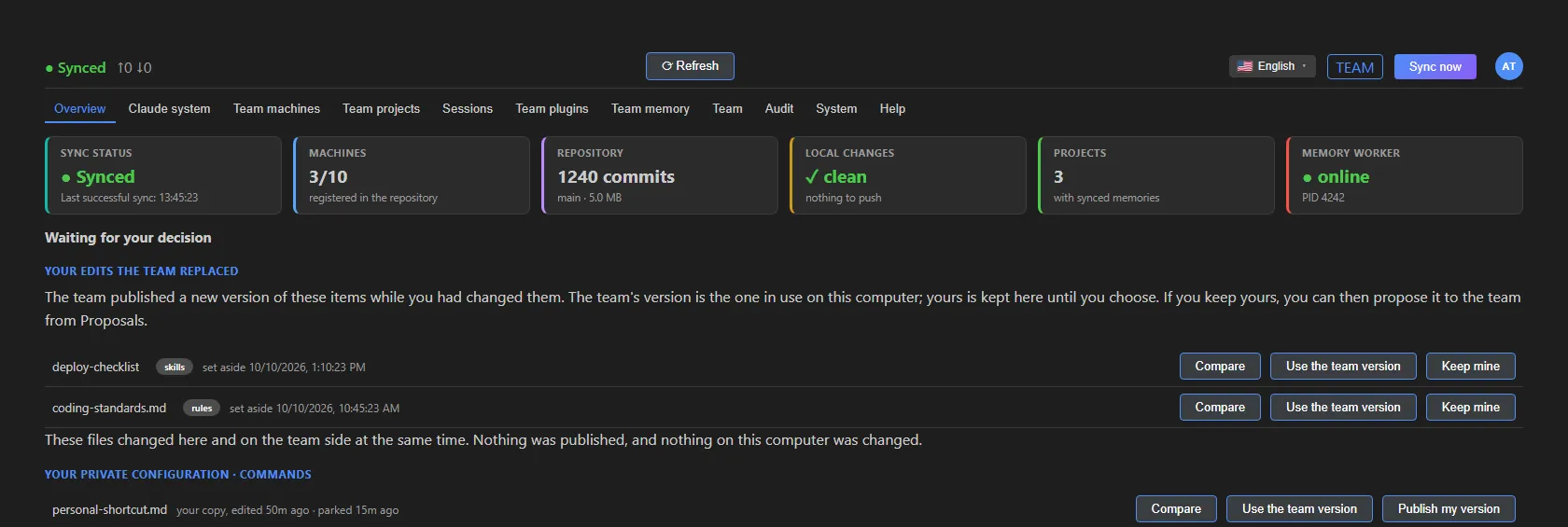Image resolution: width=1568 pixels, height=527 pixels.
Task: Go to the Sessions tab
Action: click(x=468, y=109)
